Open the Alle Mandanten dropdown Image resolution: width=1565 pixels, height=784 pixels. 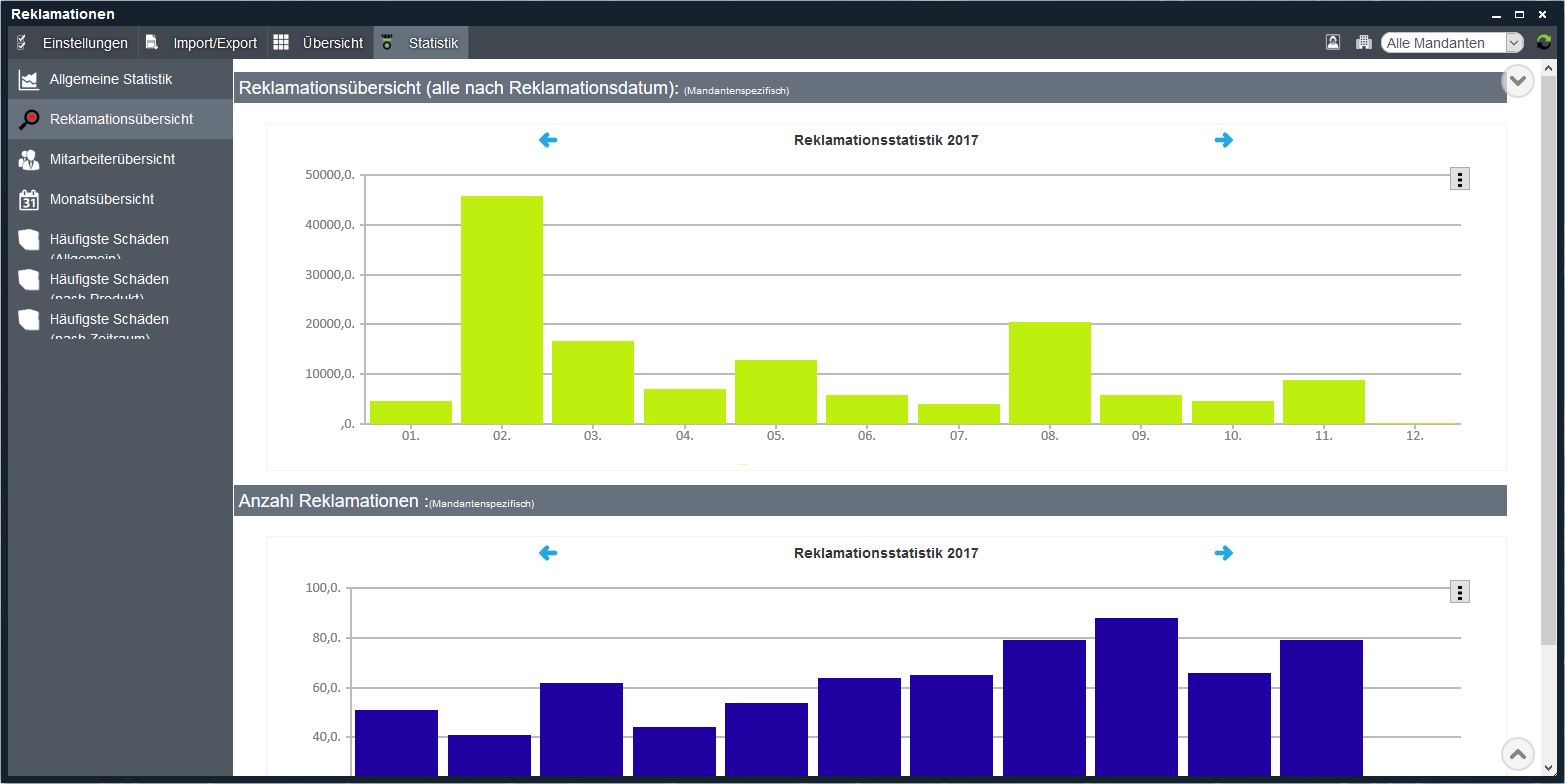point(1452,43)
